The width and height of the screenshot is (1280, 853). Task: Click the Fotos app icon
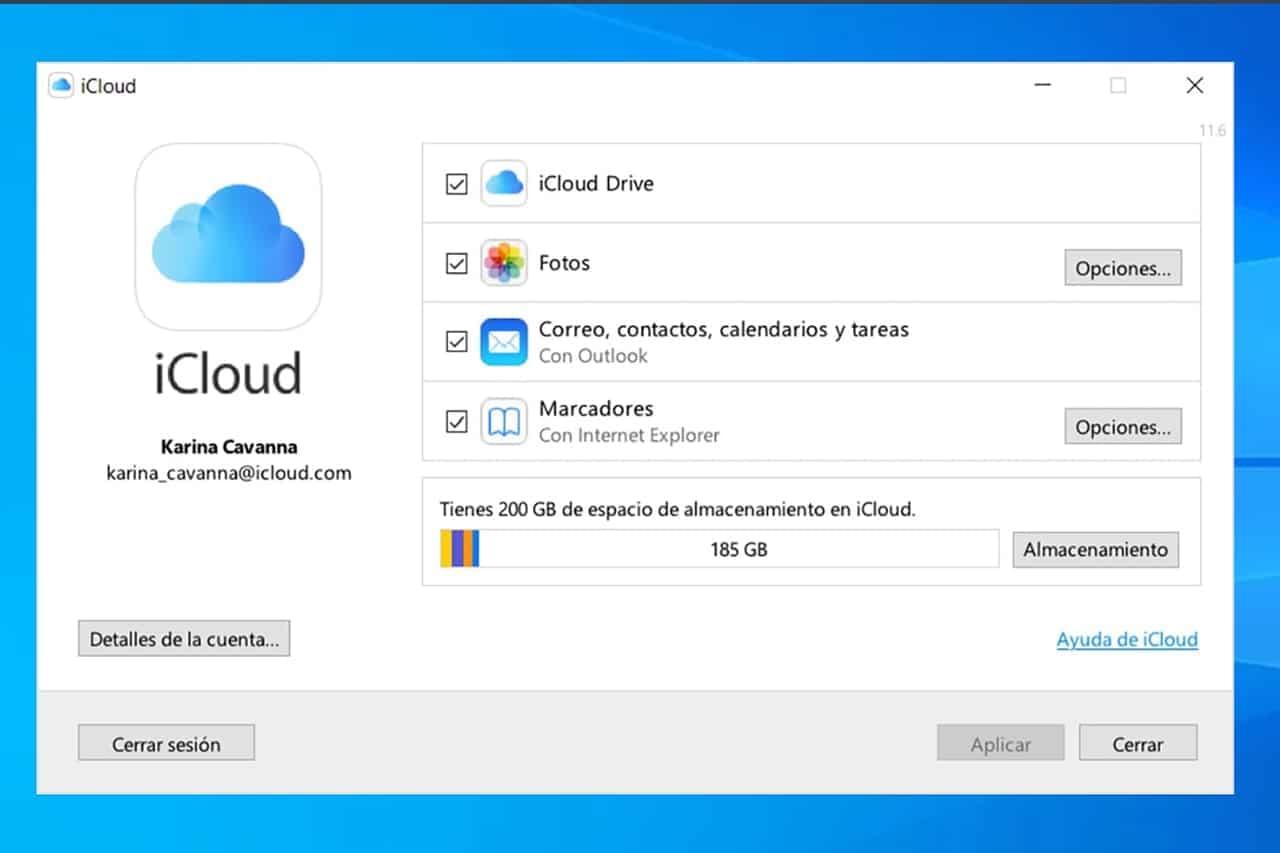coord(504,263)
